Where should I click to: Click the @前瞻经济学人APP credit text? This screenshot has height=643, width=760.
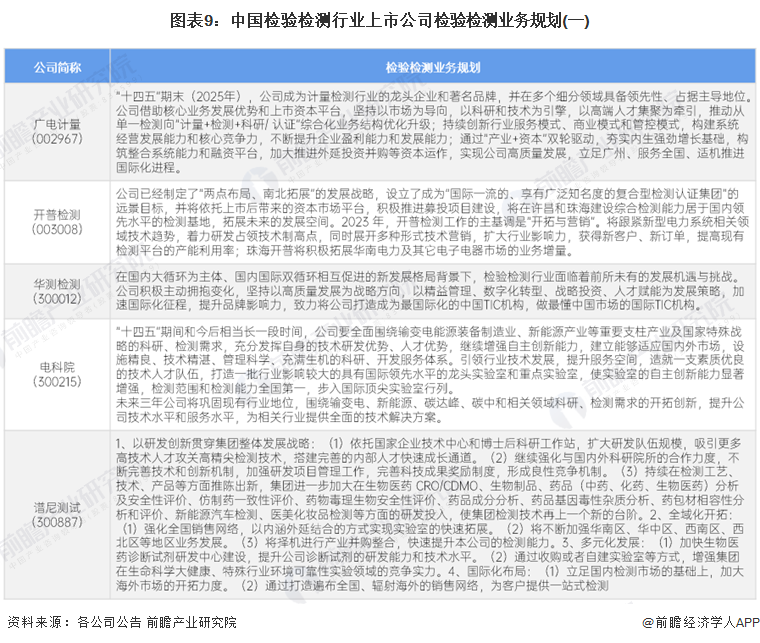pos(701,622)
